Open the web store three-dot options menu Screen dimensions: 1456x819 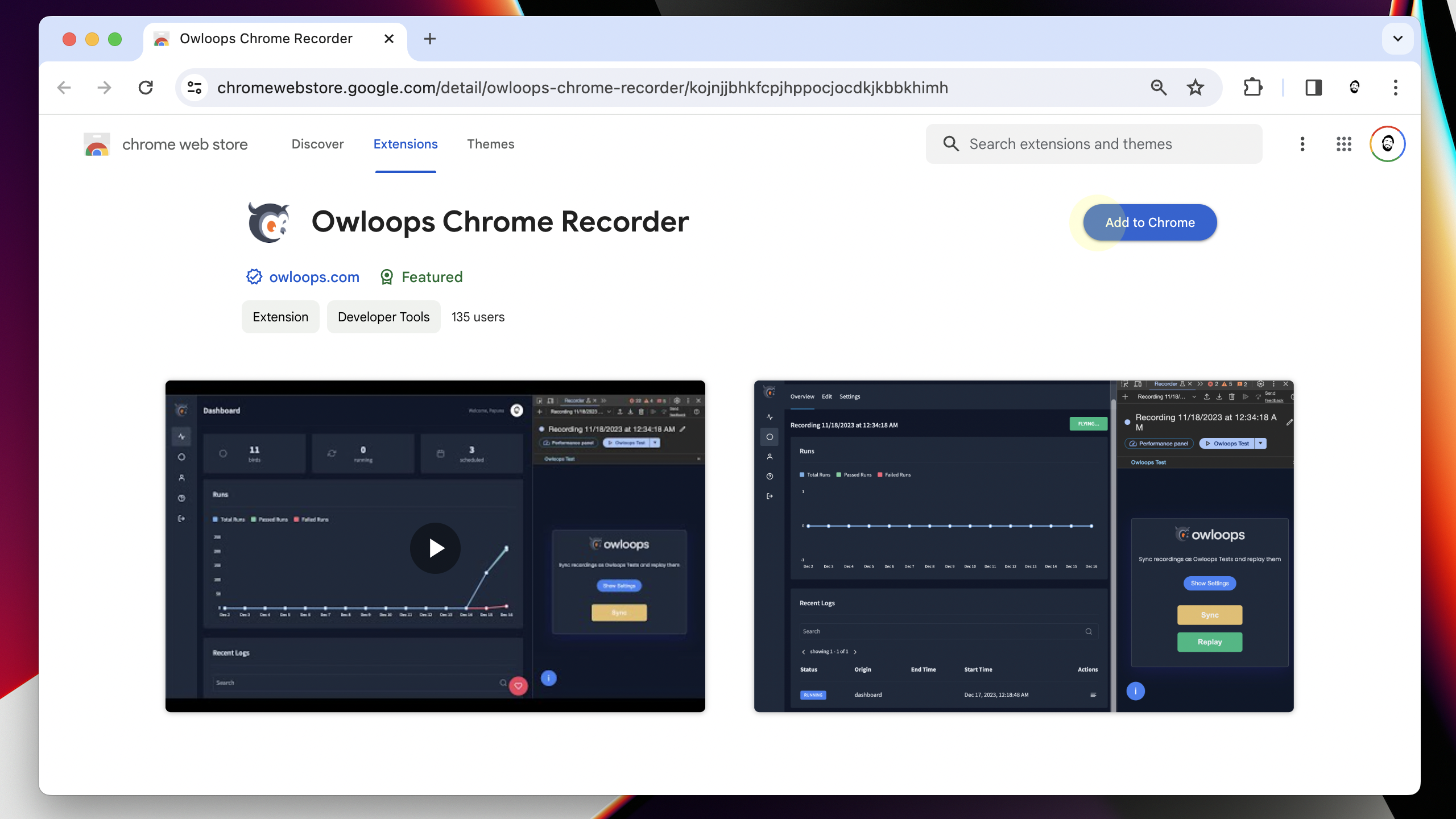[x=1302, y=144]
